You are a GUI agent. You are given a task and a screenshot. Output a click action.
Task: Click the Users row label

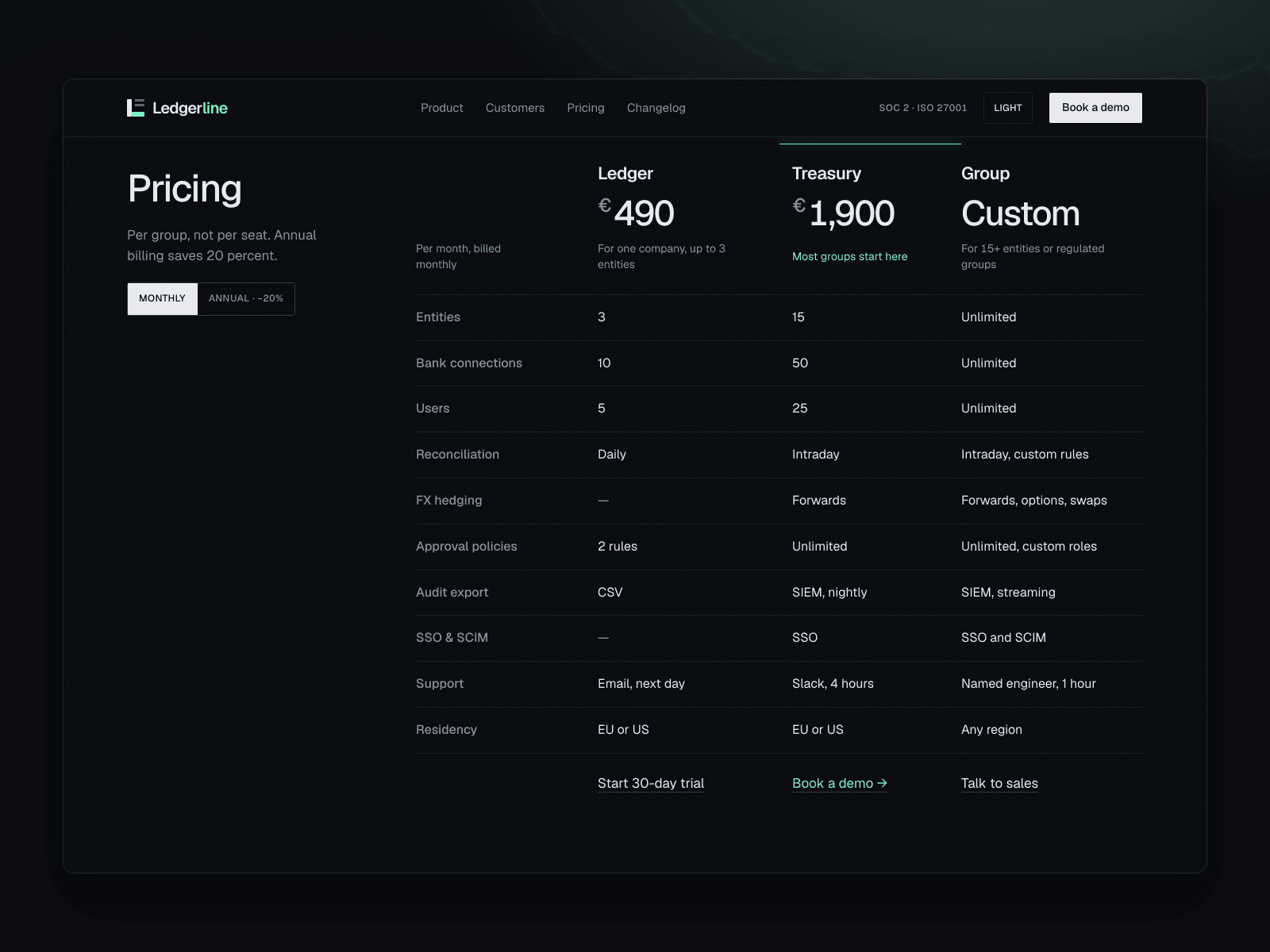coord(433,409)
